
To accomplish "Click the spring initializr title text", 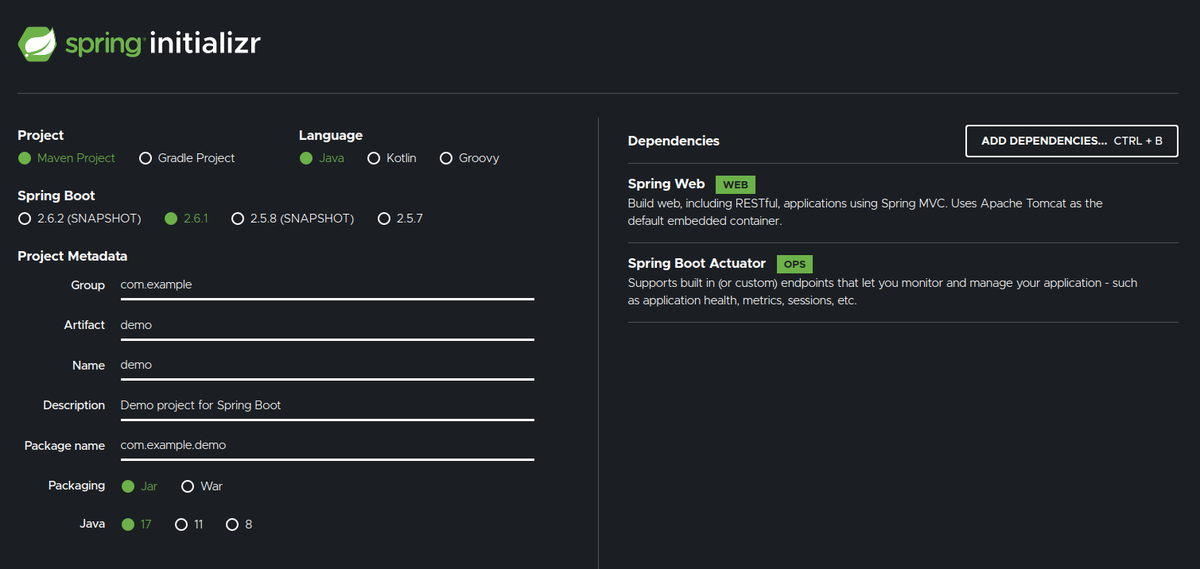I will tap(163, 44).
